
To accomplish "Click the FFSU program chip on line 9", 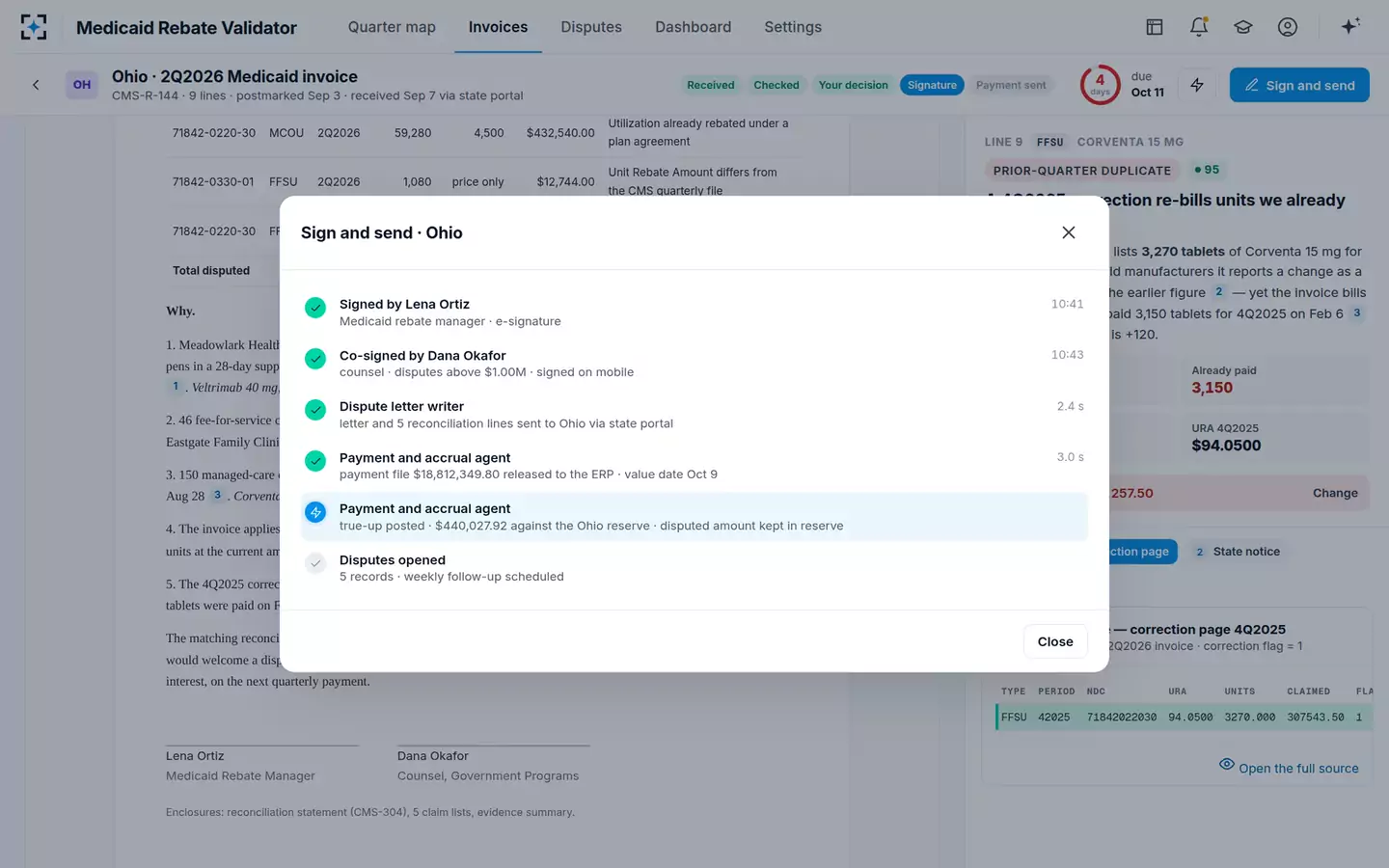I will (1050, 142).
